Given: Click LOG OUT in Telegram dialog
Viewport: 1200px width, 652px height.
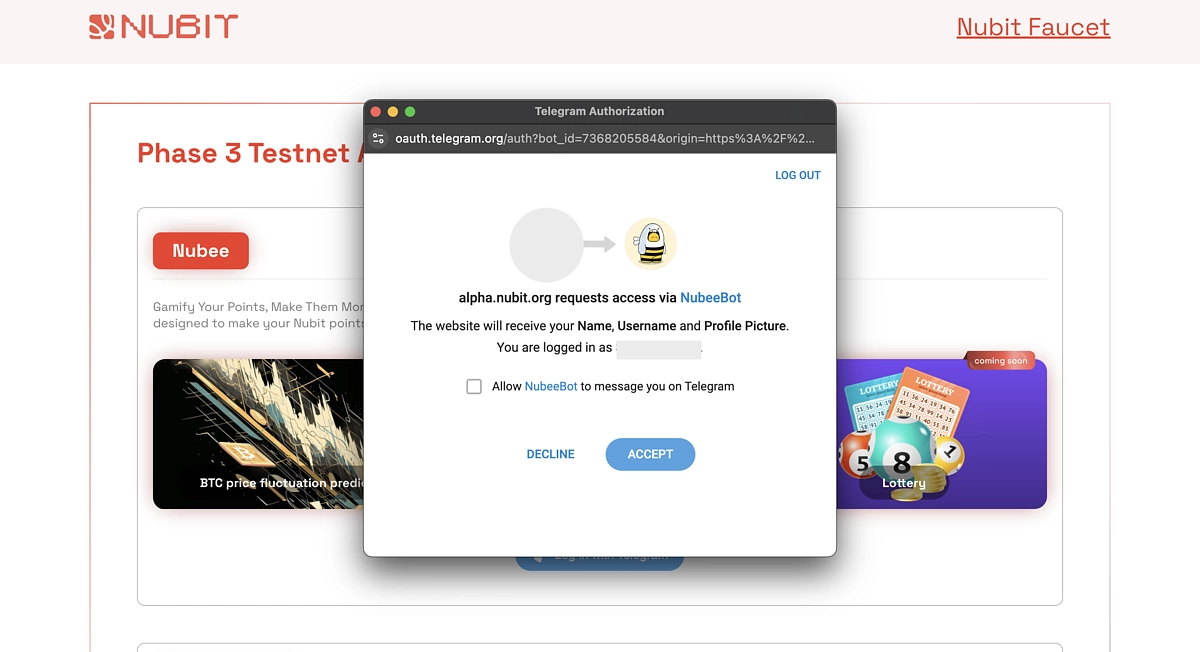Looking at the screenshot, I should click(x=798, y=175).
